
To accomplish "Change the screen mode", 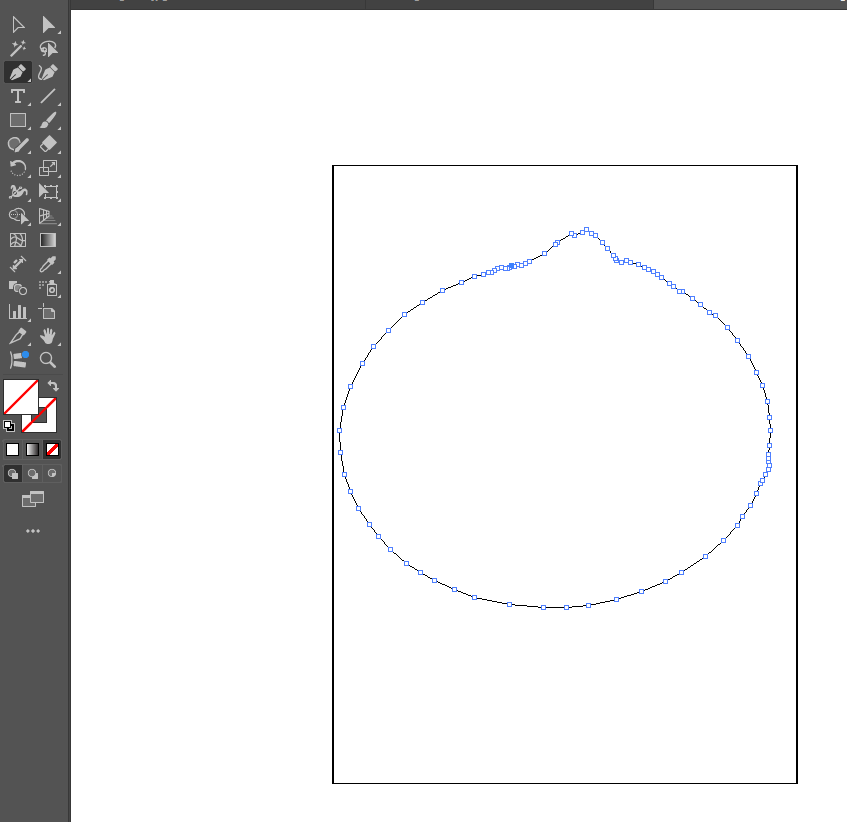I will [x=33, y=500].
